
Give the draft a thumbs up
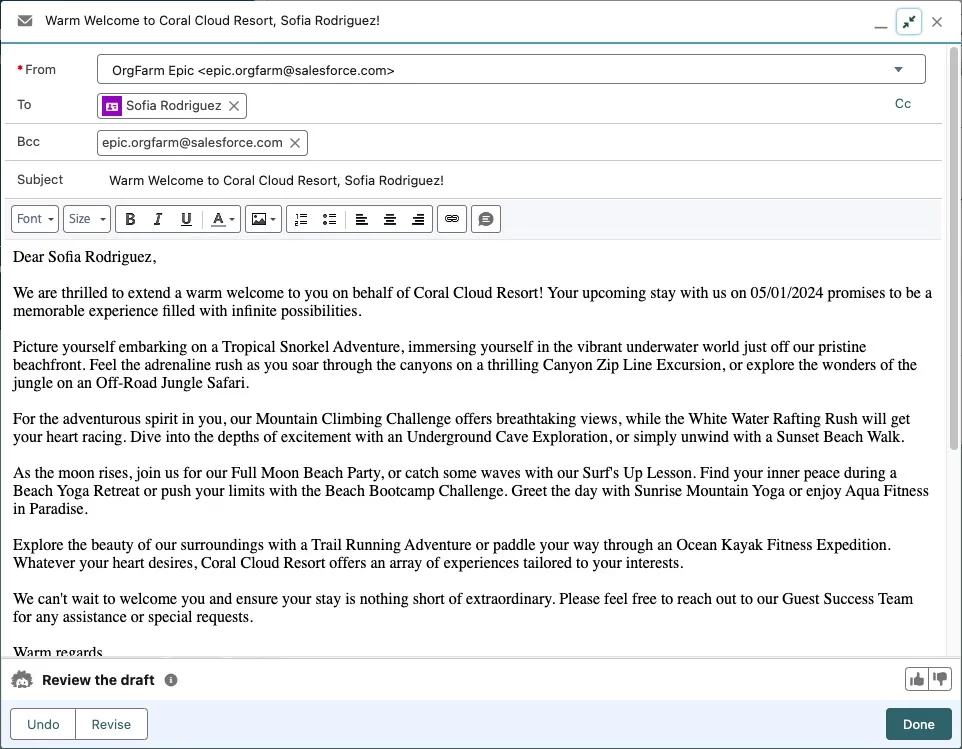pyautogui.click(x=916, y=680)
